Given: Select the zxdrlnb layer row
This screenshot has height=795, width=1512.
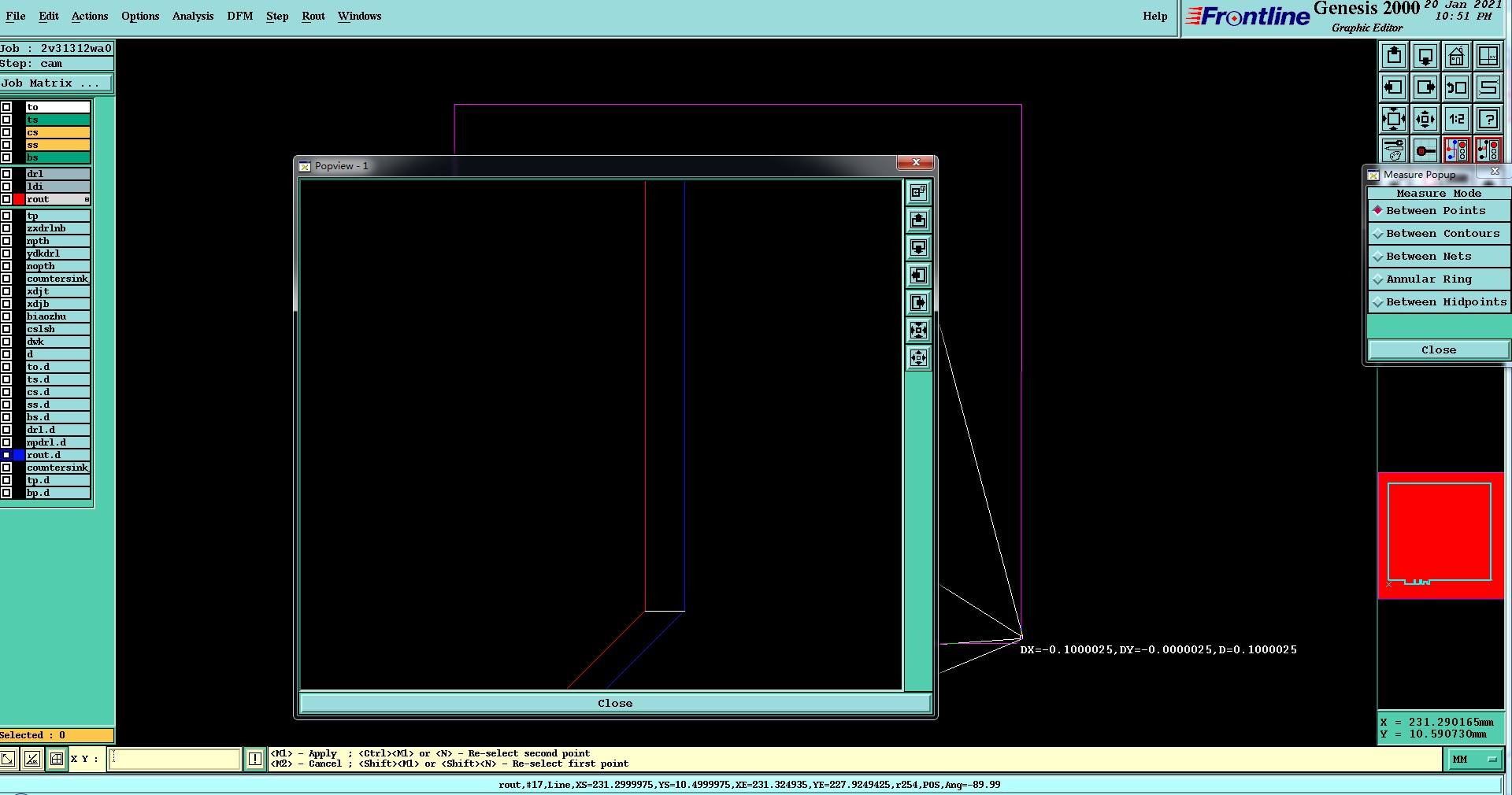Looking at the screenshot, I should 57,228.
